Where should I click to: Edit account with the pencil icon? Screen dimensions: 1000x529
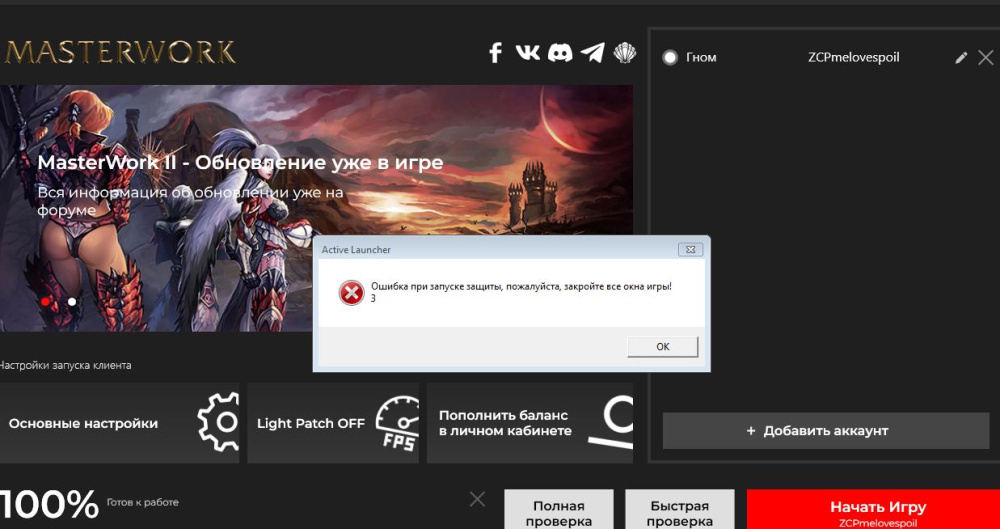[961, 58]
